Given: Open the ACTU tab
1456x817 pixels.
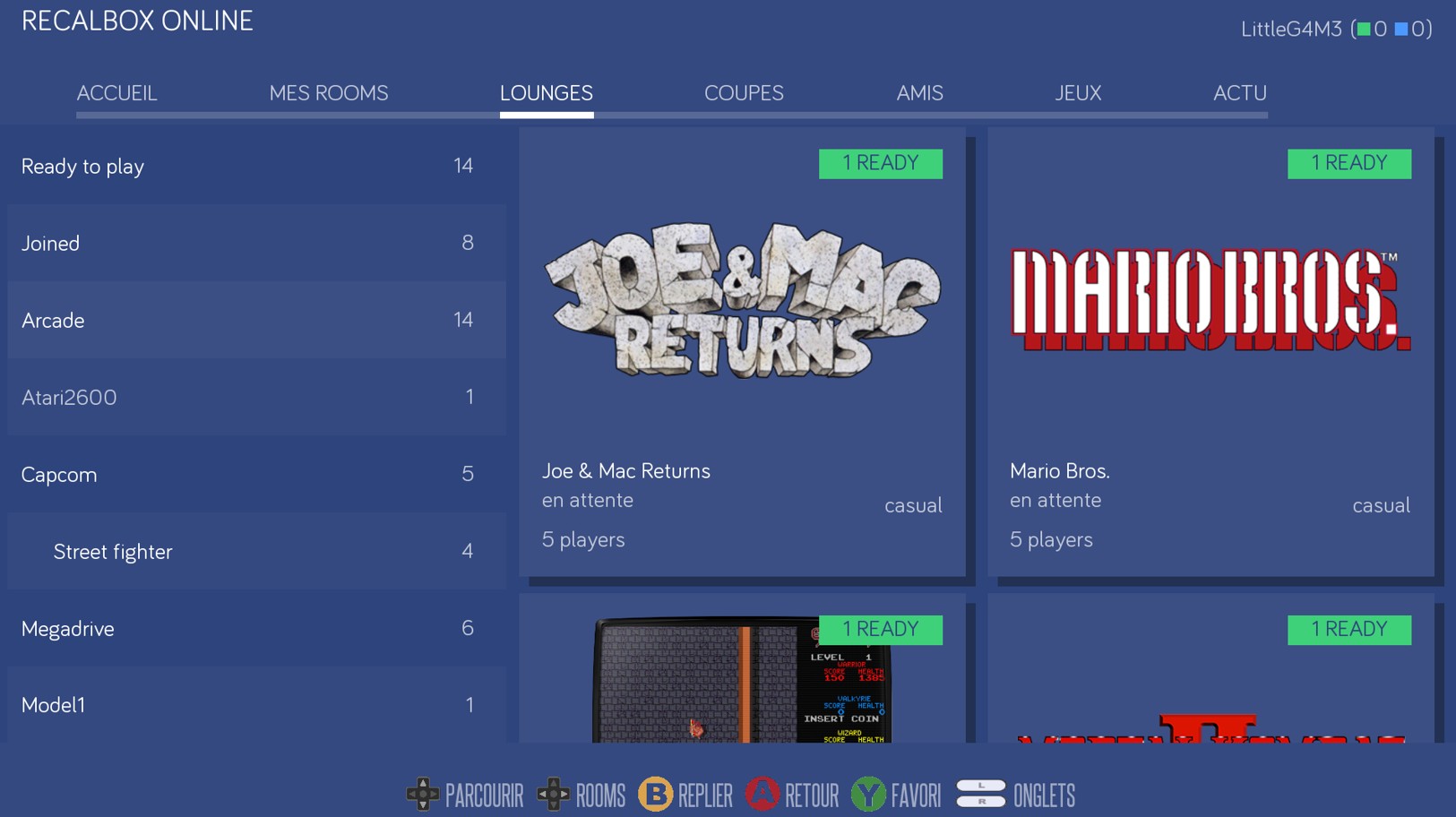Looking at the screenshot, I should click(1240, 93).
